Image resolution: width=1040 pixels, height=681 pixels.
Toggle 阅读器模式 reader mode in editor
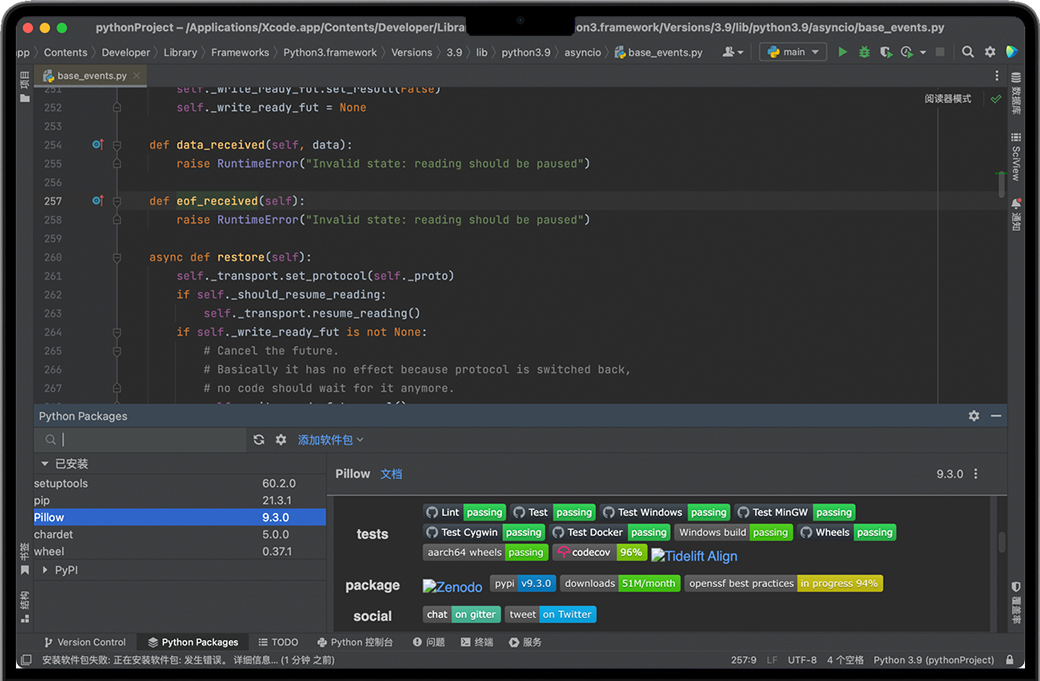click(x=947, y=99)
